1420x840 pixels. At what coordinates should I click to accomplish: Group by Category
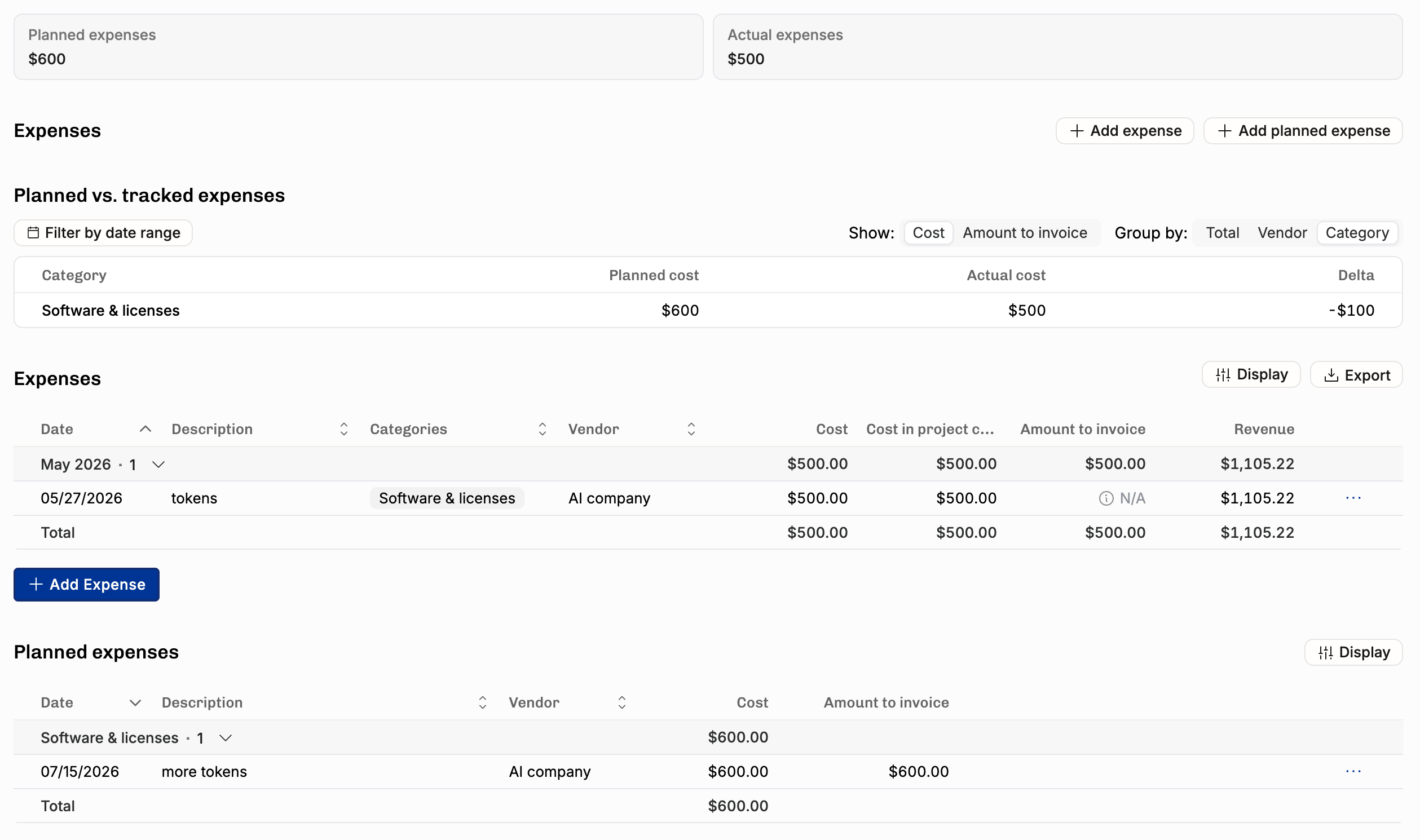(1357, 233)
